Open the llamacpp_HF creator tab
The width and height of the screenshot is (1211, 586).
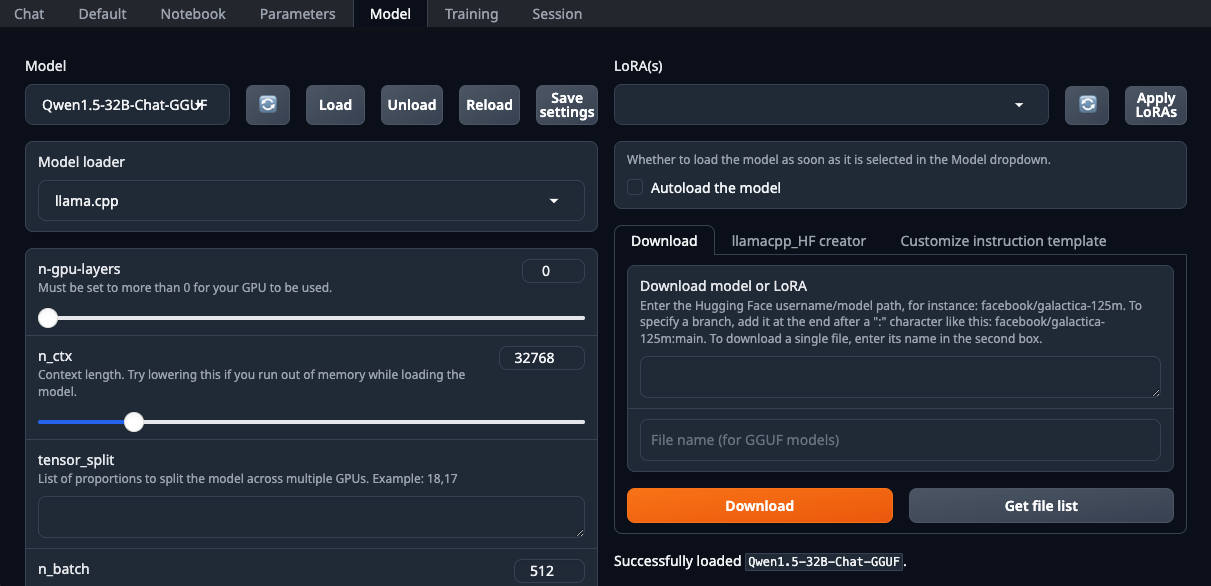click(799, 241)
